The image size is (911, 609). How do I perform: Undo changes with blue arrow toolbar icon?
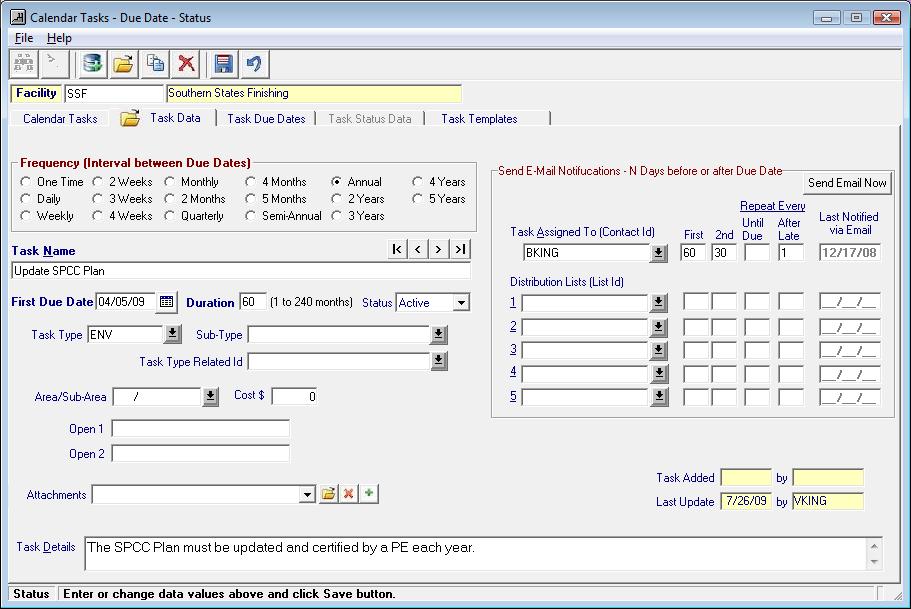click(x=254, y=64)
